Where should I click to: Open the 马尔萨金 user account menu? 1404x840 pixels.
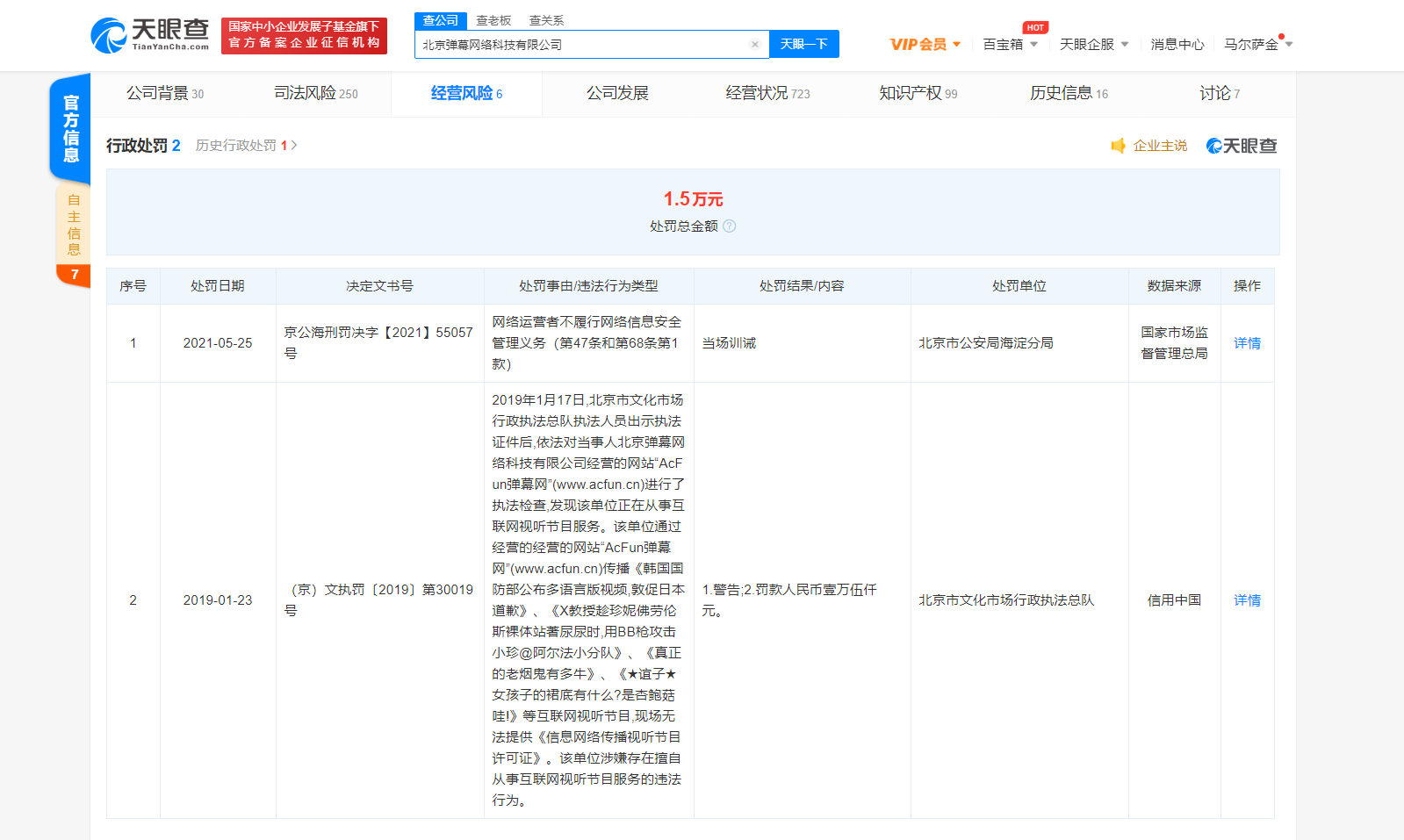click(x=1258, y=45)
